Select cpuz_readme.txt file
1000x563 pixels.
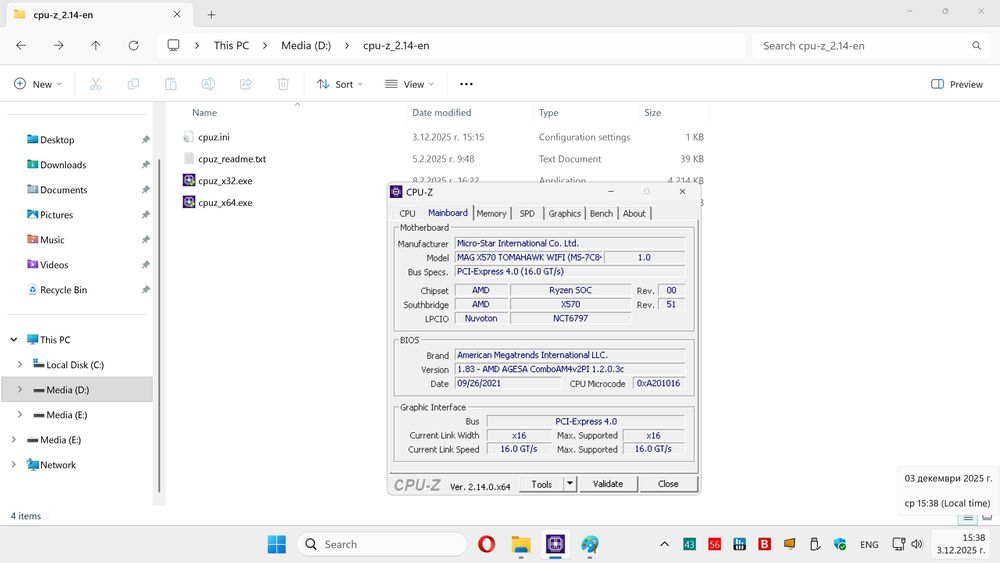(232, 159)
